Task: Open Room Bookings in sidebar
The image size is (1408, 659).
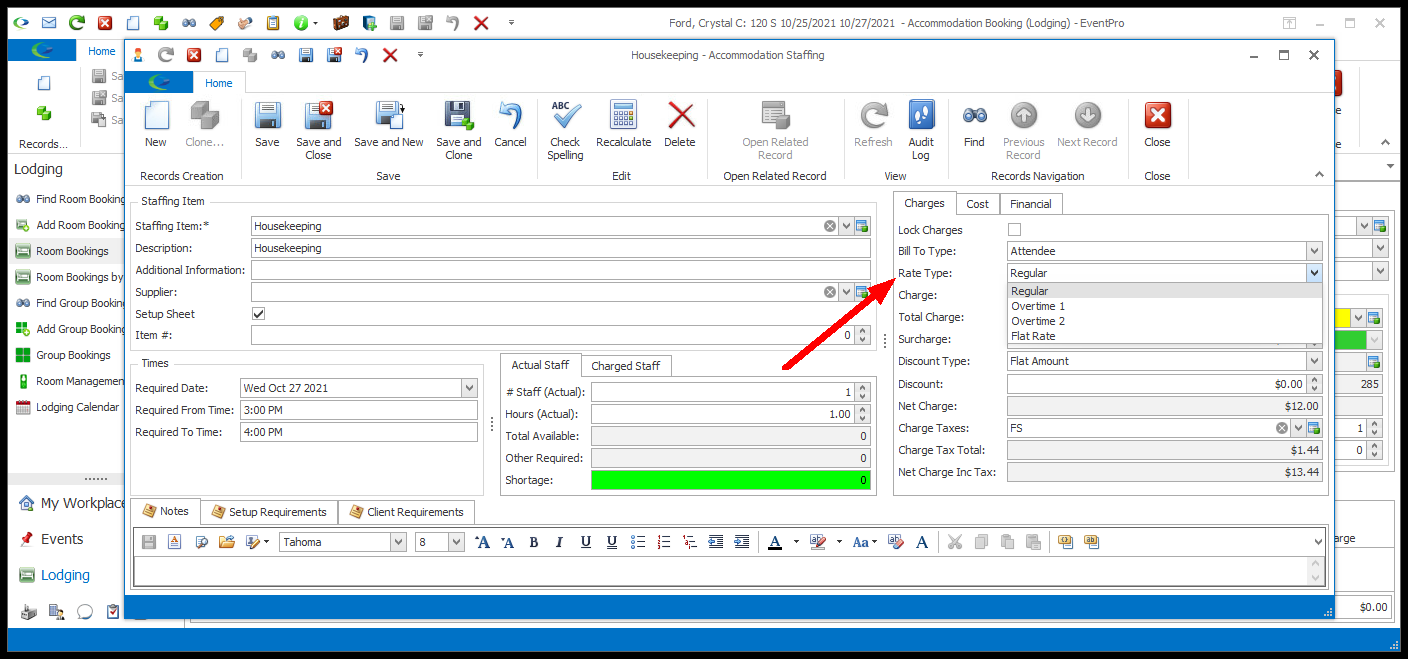Action: point(62,251)
